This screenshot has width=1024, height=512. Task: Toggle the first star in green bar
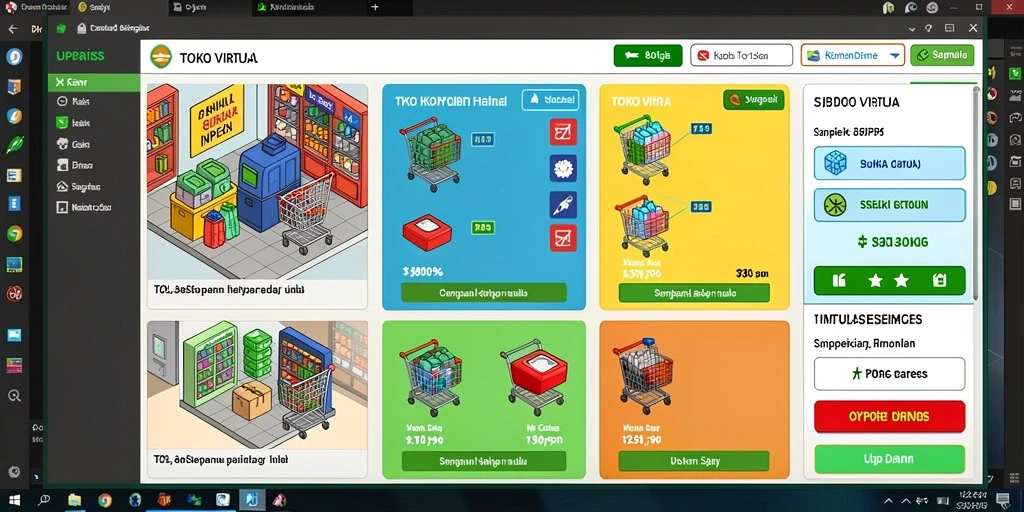pos(875,281)
